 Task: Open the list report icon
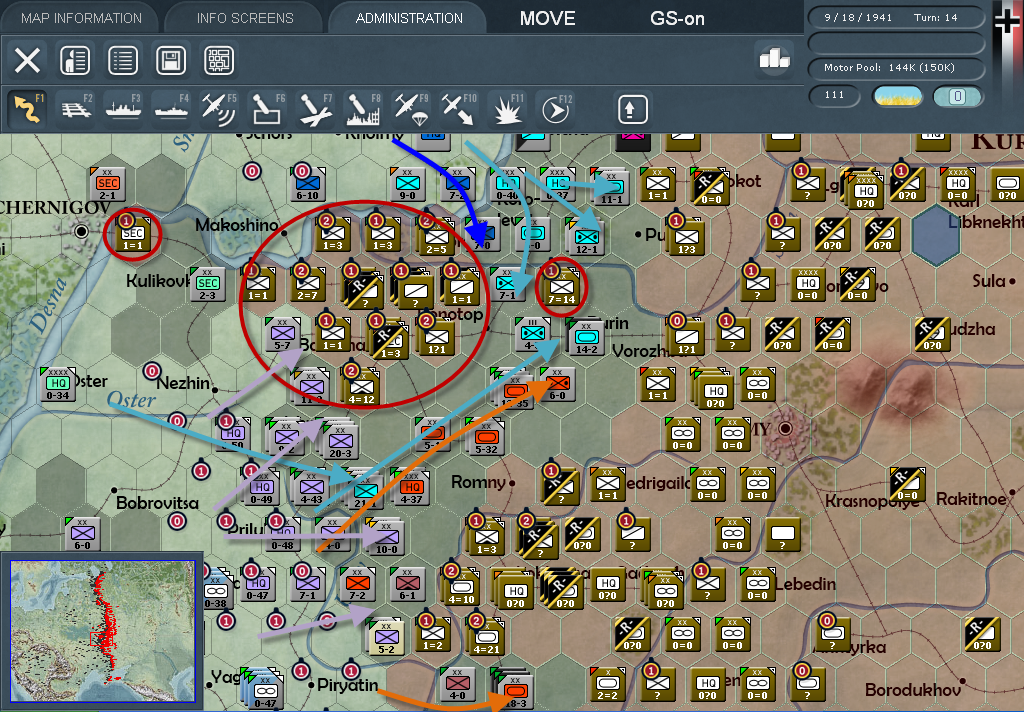coord(123,61)
